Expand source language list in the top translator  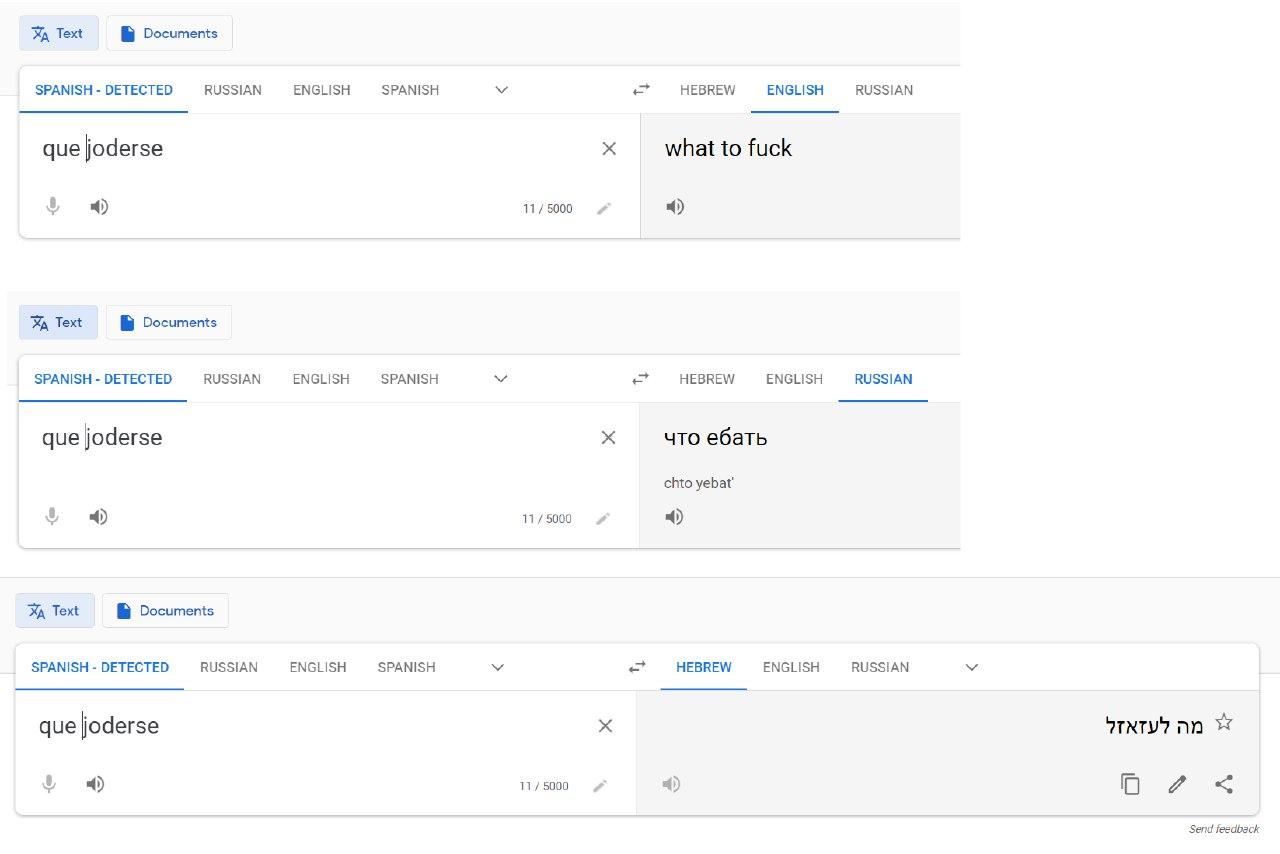tap(502, 90)
